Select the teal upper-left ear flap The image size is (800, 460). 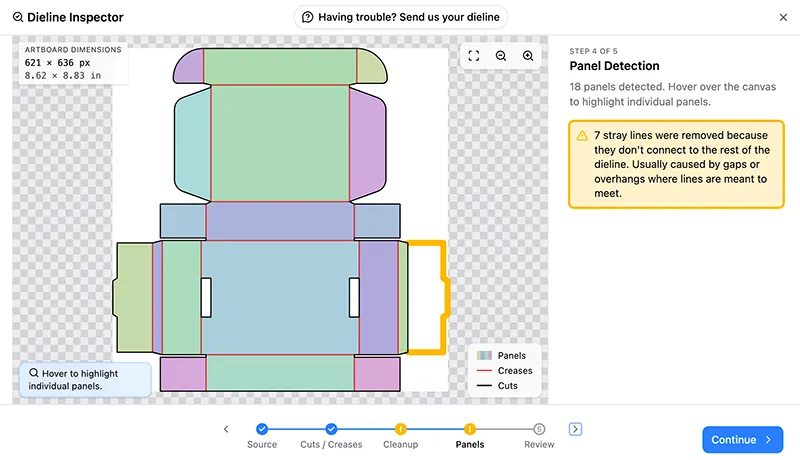192,144
